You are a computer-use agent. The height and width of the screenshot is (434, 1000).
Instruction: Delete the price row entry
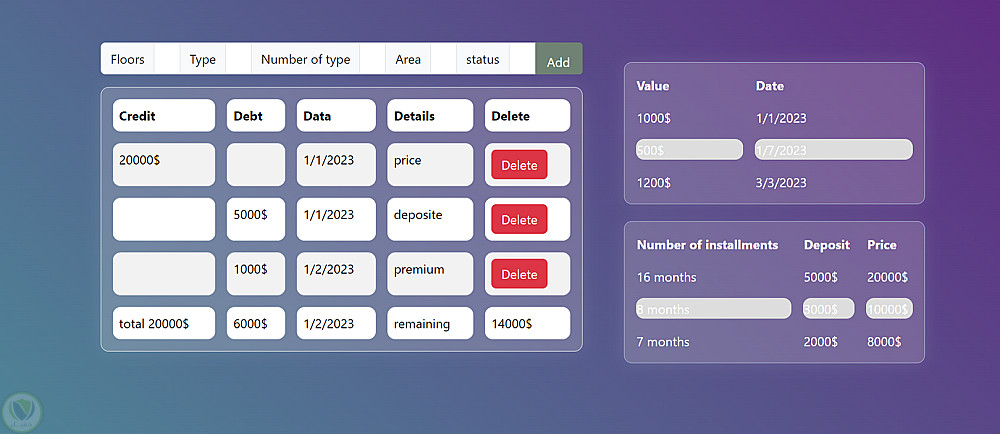click(x=519, y=165)
